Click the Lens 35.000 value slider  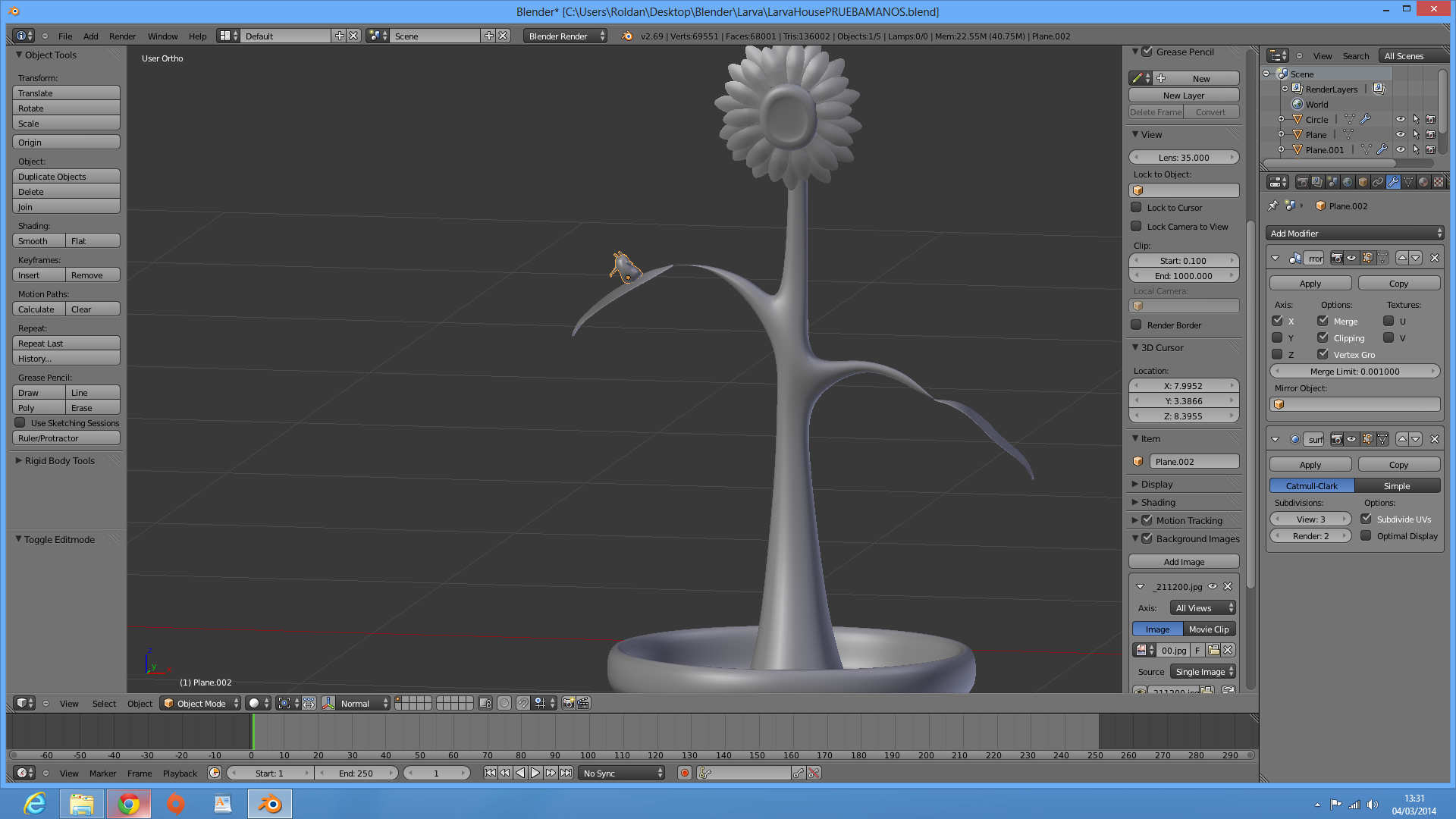tap(1183, 158)
